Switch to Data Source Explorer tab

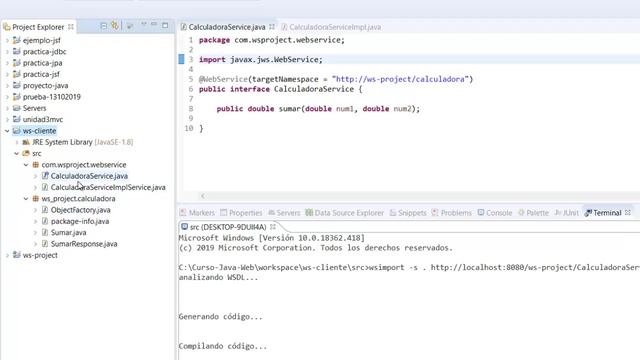tap(345, 213)
